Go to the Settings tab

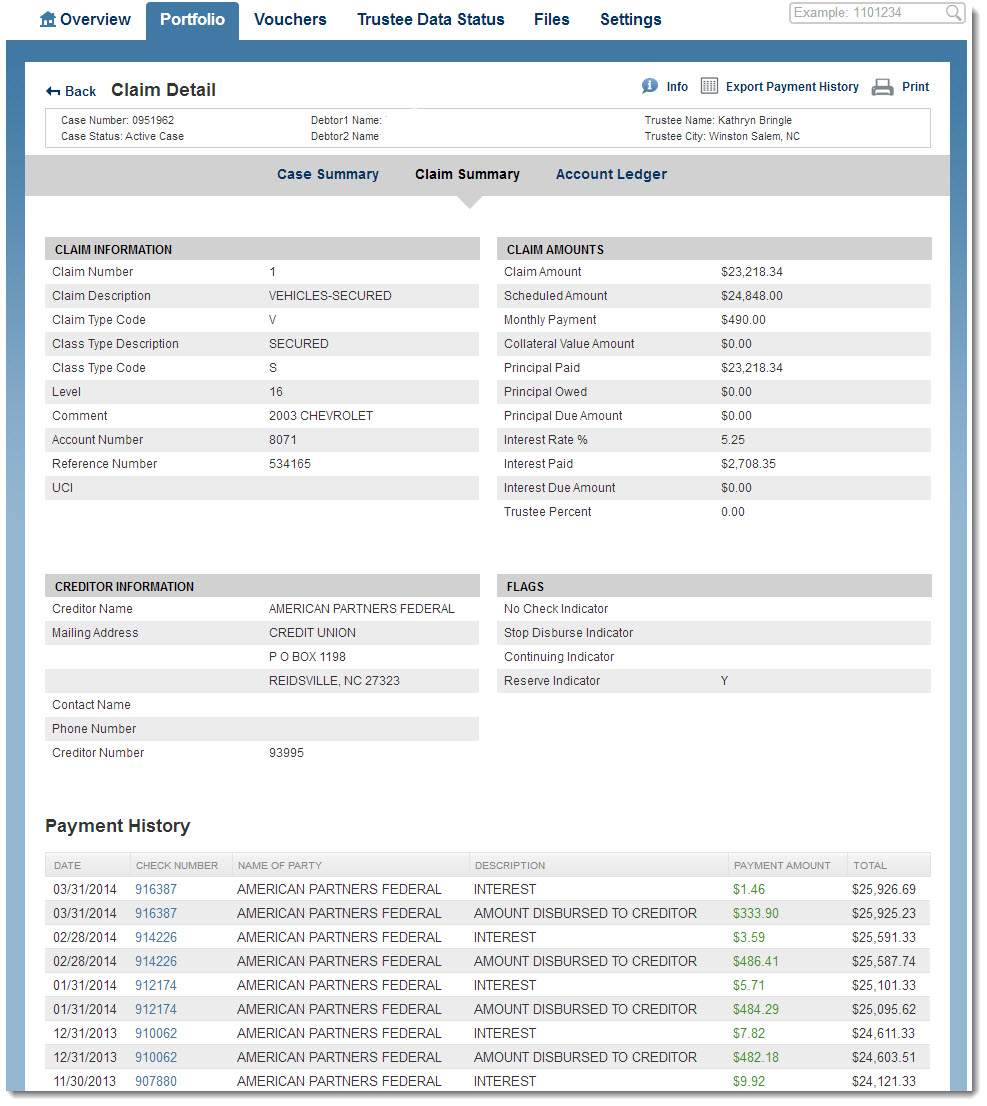coord(630,19)
